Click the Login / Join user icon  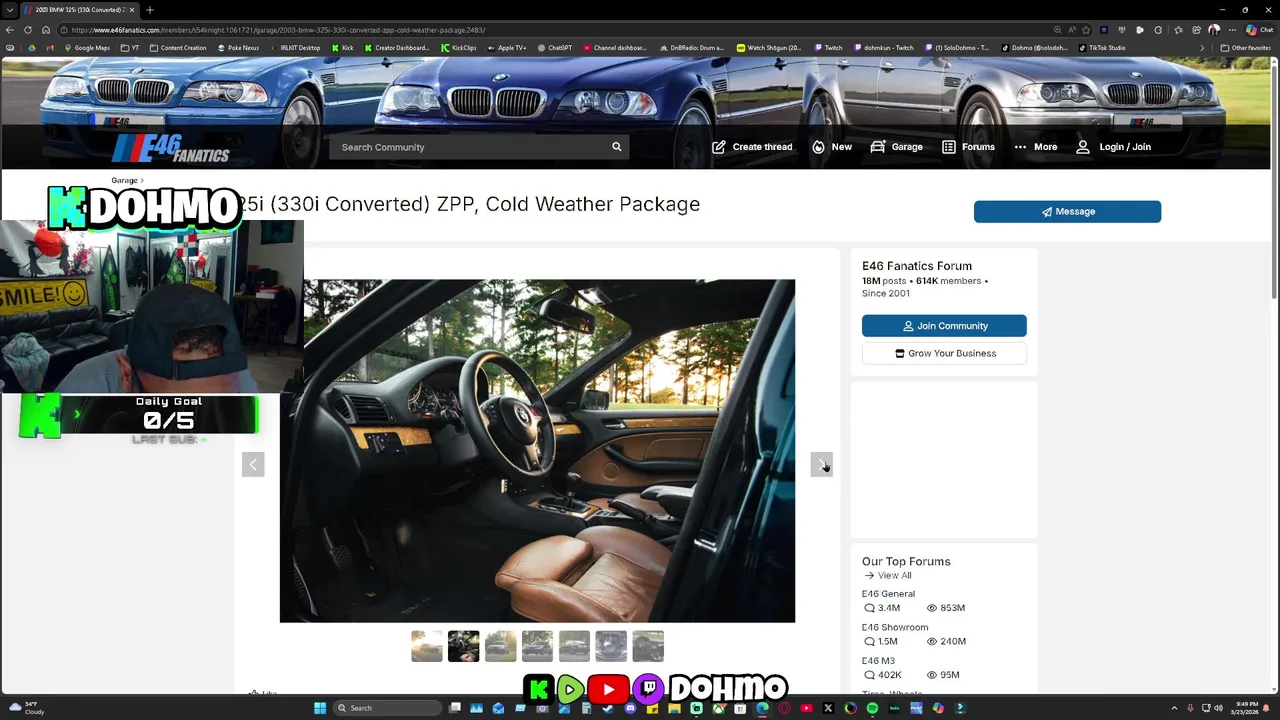(x=1083, y=147)
